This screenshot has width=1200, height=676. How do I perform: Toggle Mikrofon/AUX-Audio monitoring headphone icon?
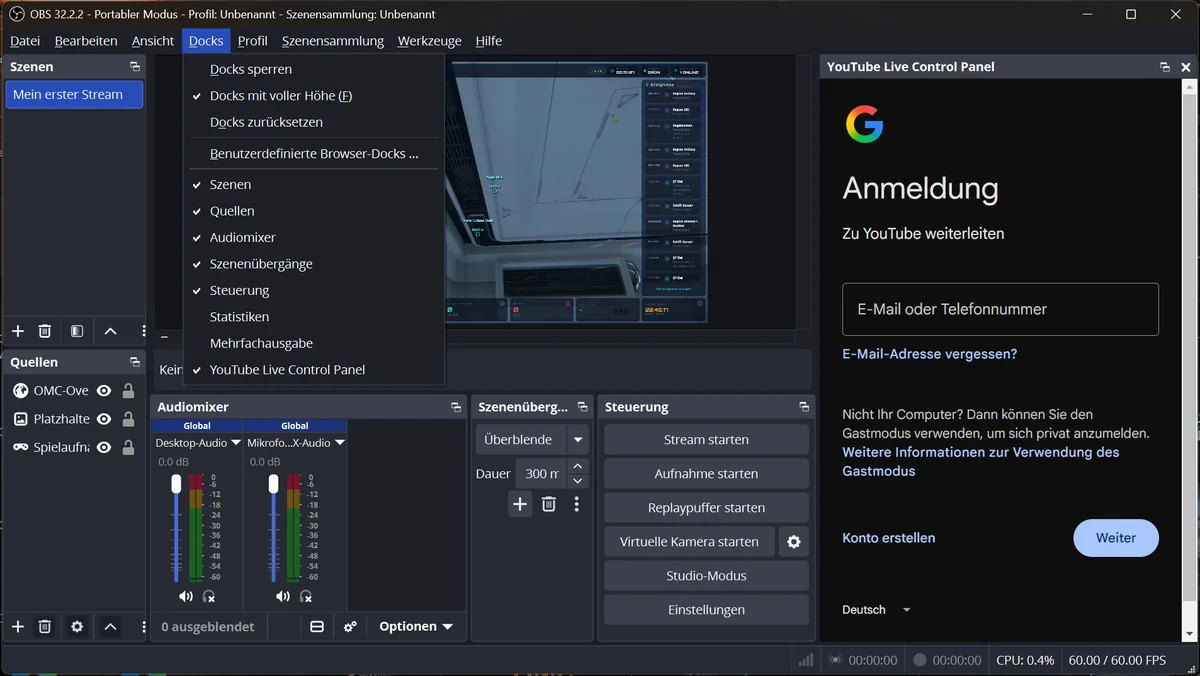(x=306, y=596)
